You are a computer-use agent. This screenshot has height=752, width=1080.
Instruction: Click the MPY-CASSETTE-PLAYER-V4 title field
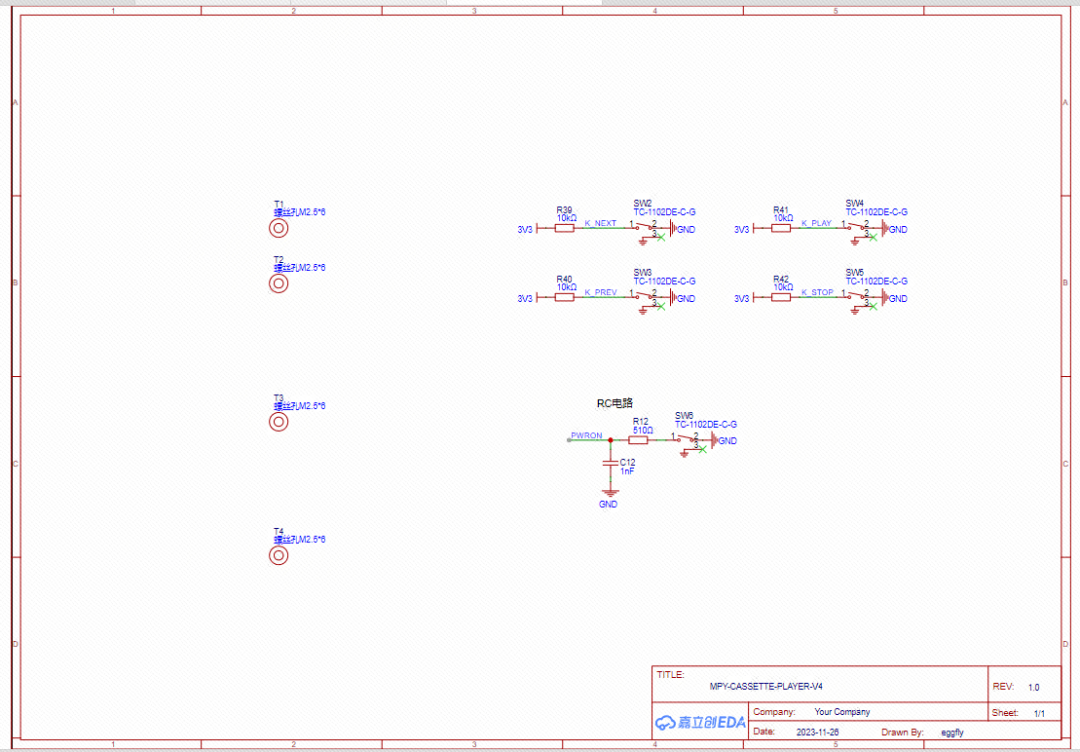tap(767, 686)
